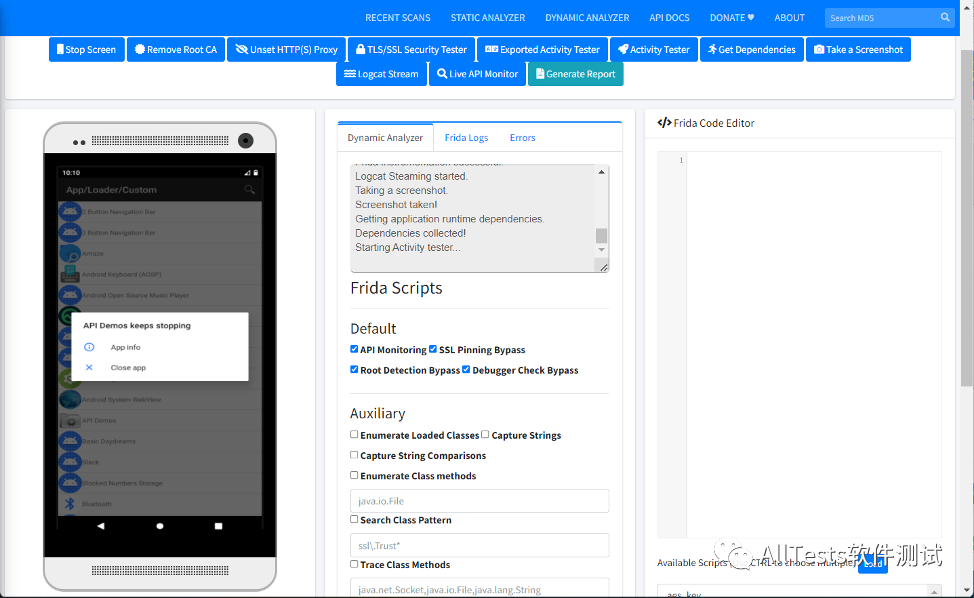Click Remove Root CA button

pyautogui.click(x=176, y=50)
